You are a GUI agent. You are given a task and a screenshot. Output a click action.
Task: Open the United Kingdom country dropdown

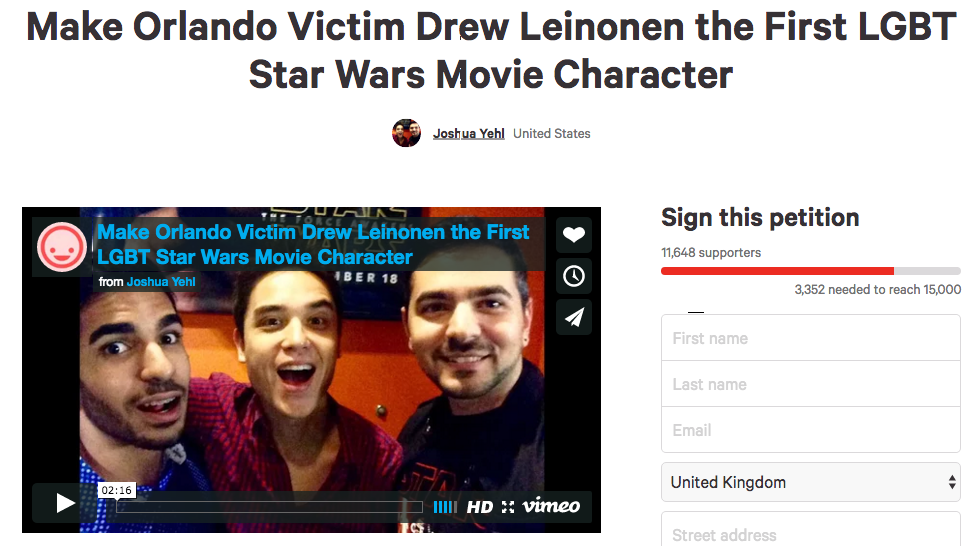(x=811, y=482)
